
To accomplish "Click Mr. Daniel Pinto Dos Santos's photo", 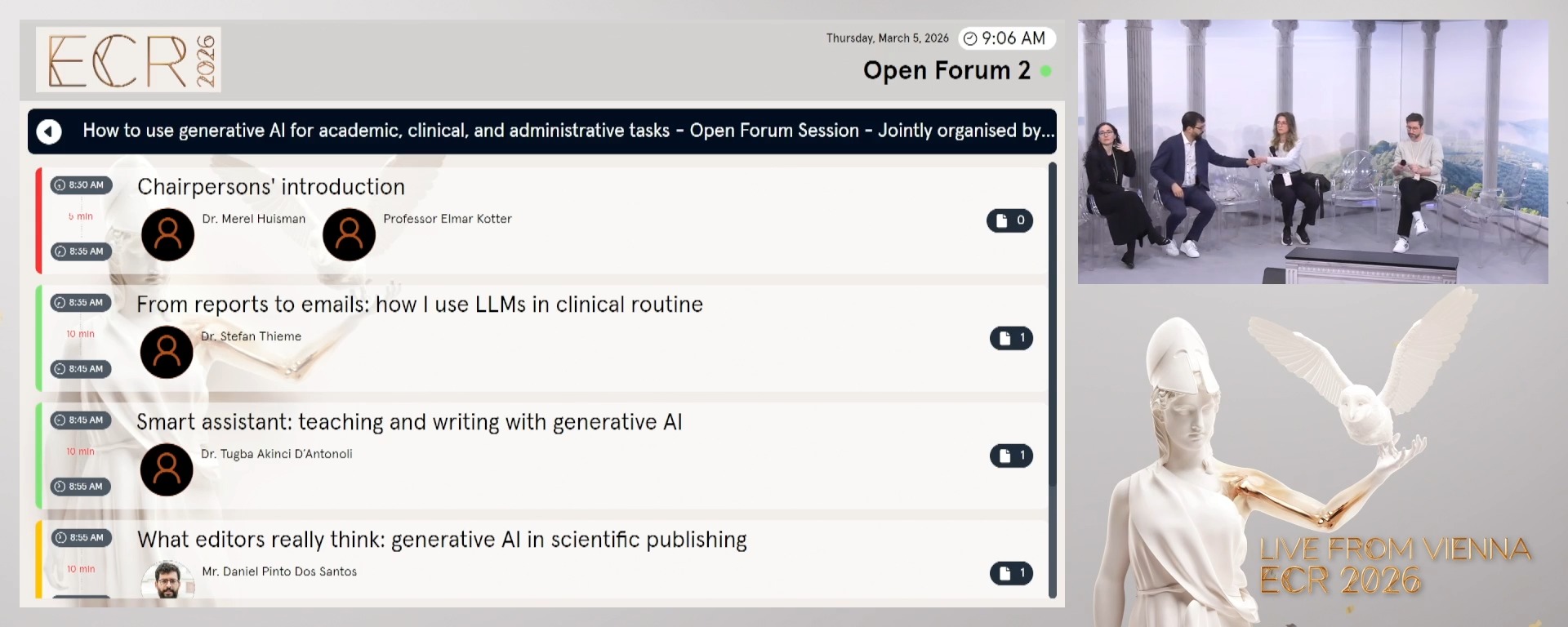I will click(167, 580).
